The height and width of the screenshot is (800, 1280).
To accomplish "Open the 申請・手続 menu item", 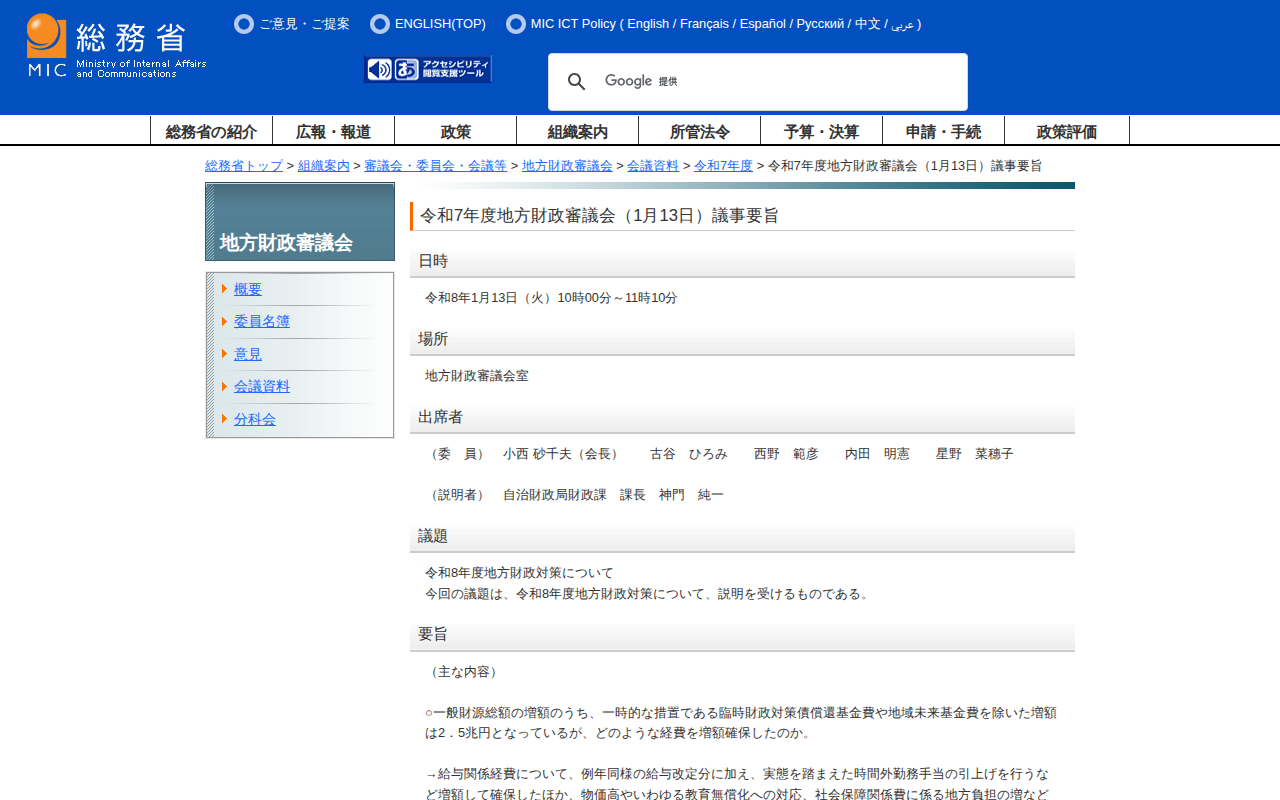I will pyautogui.click(x=943, y=131).
